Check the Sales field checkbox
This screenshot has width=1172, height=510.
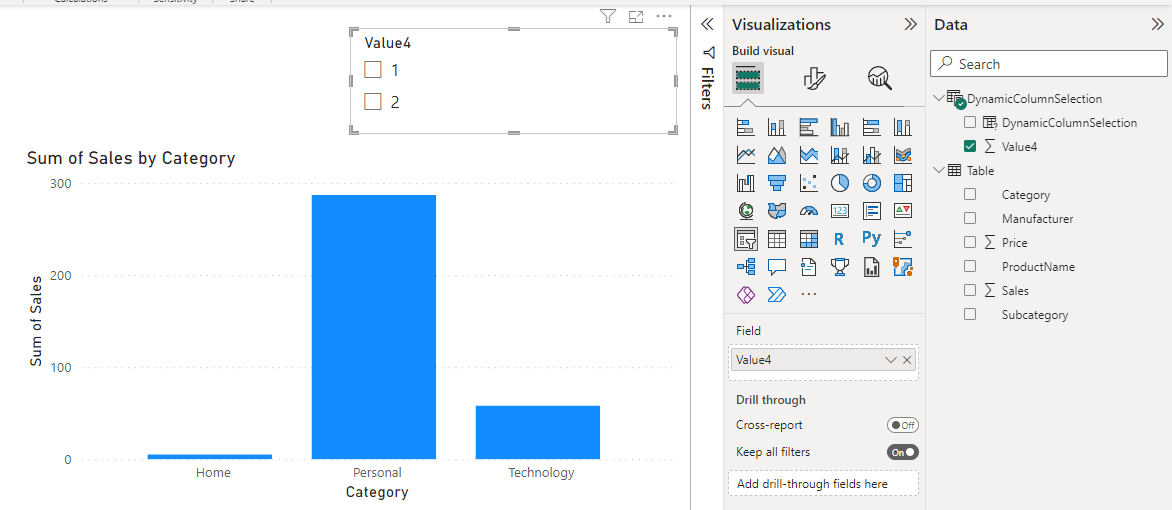pyautogui.click(x=970, y=289)
